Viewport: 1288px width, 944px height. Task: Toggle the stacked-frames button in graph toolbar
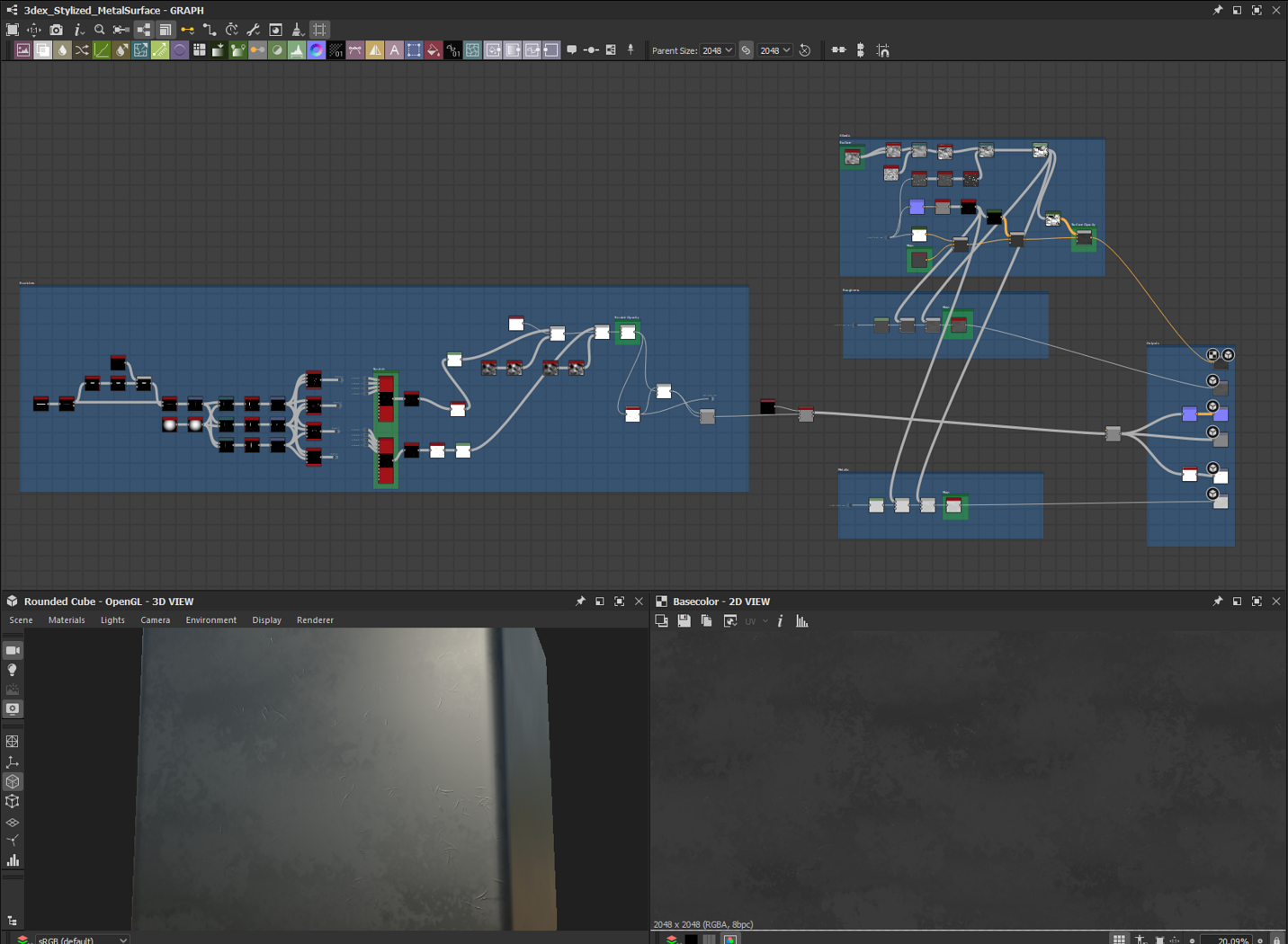pyautogui.click(x=165, y=30)
